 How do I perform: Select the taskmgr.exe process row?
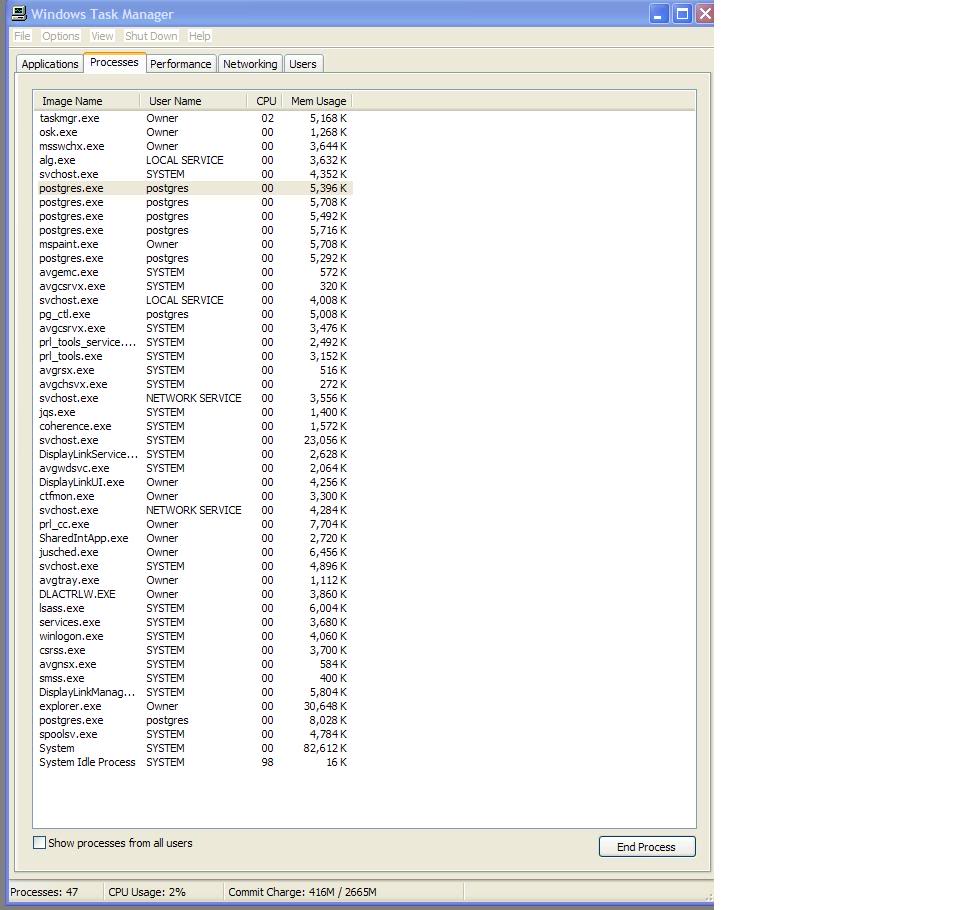195,118
